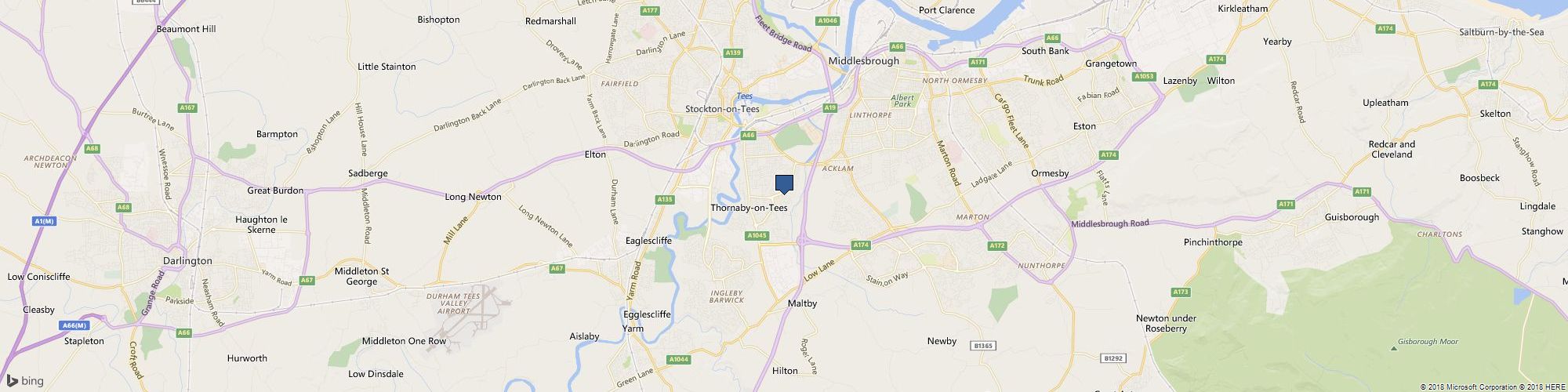
Task: Select the B1365 road badge
Action: click(x=982, y=345)
